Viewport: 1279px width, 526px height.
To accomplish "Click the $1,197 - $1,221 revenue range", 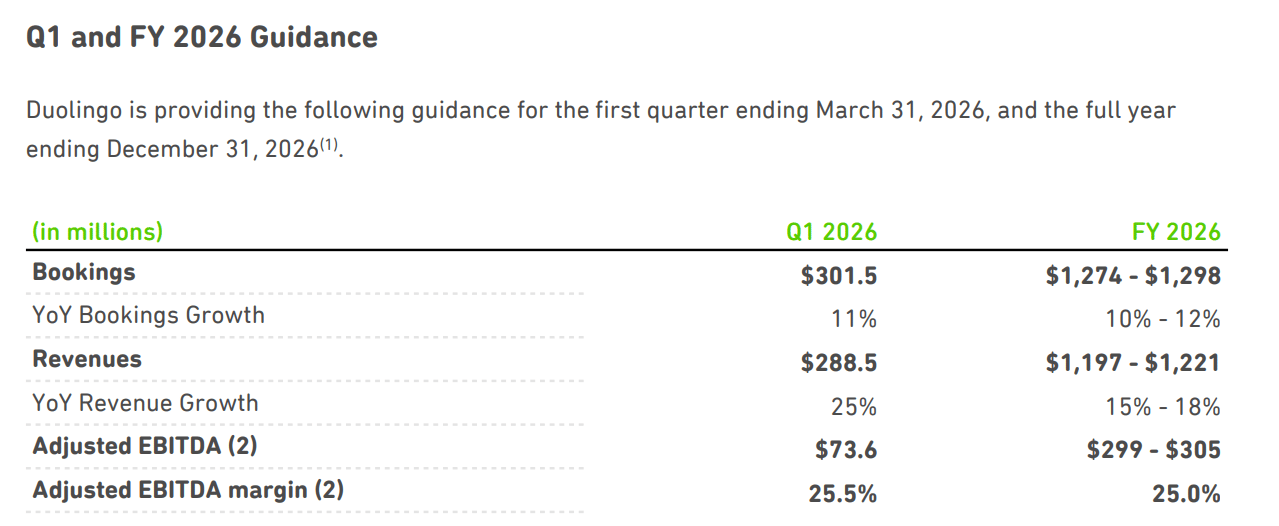I will pyautogui.click(x=1133, y=362).
